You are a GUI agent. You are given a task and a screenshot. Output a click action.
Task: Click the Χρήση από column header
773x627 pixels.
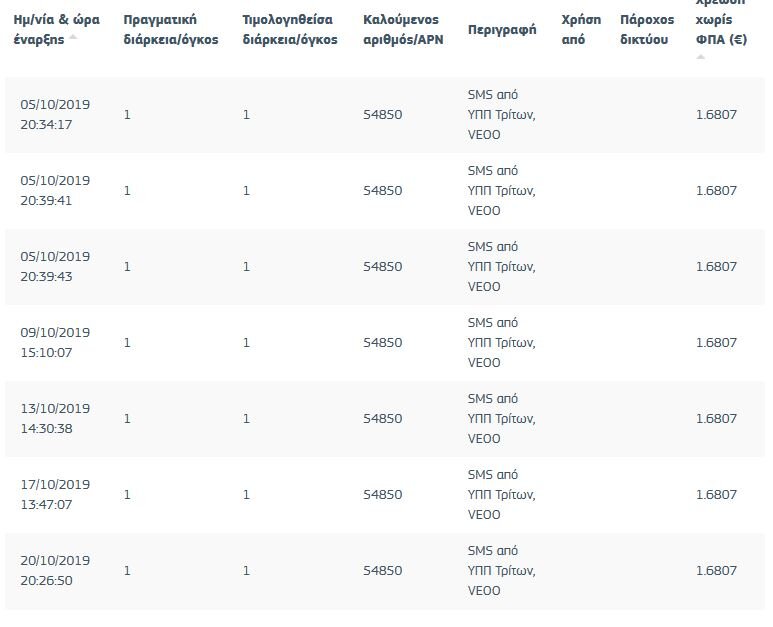point(581,30)
